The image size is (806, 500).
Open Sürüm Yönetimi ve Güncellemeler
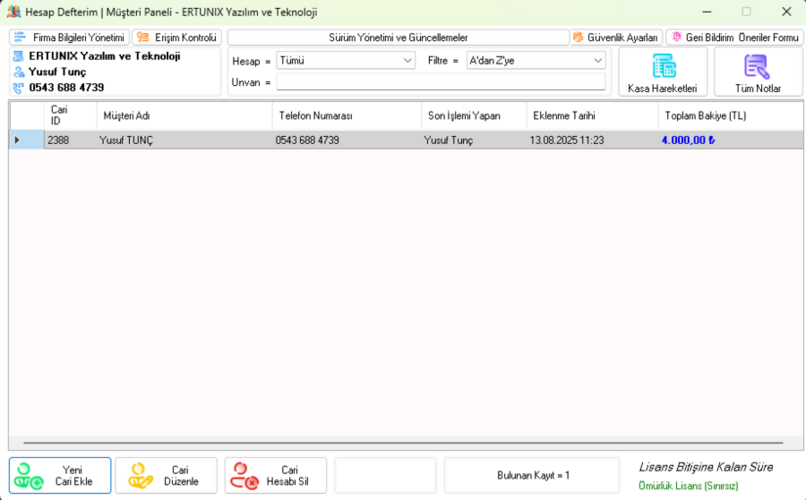pos(398,38)
